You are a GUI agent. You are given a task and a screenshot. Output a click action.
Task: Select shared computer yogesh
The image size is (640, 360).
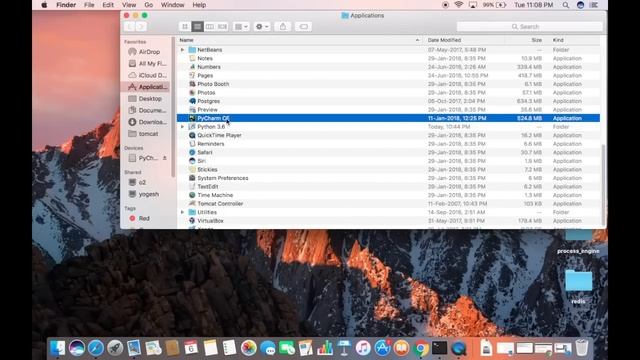pyautogui.click(x=145, y=194)
